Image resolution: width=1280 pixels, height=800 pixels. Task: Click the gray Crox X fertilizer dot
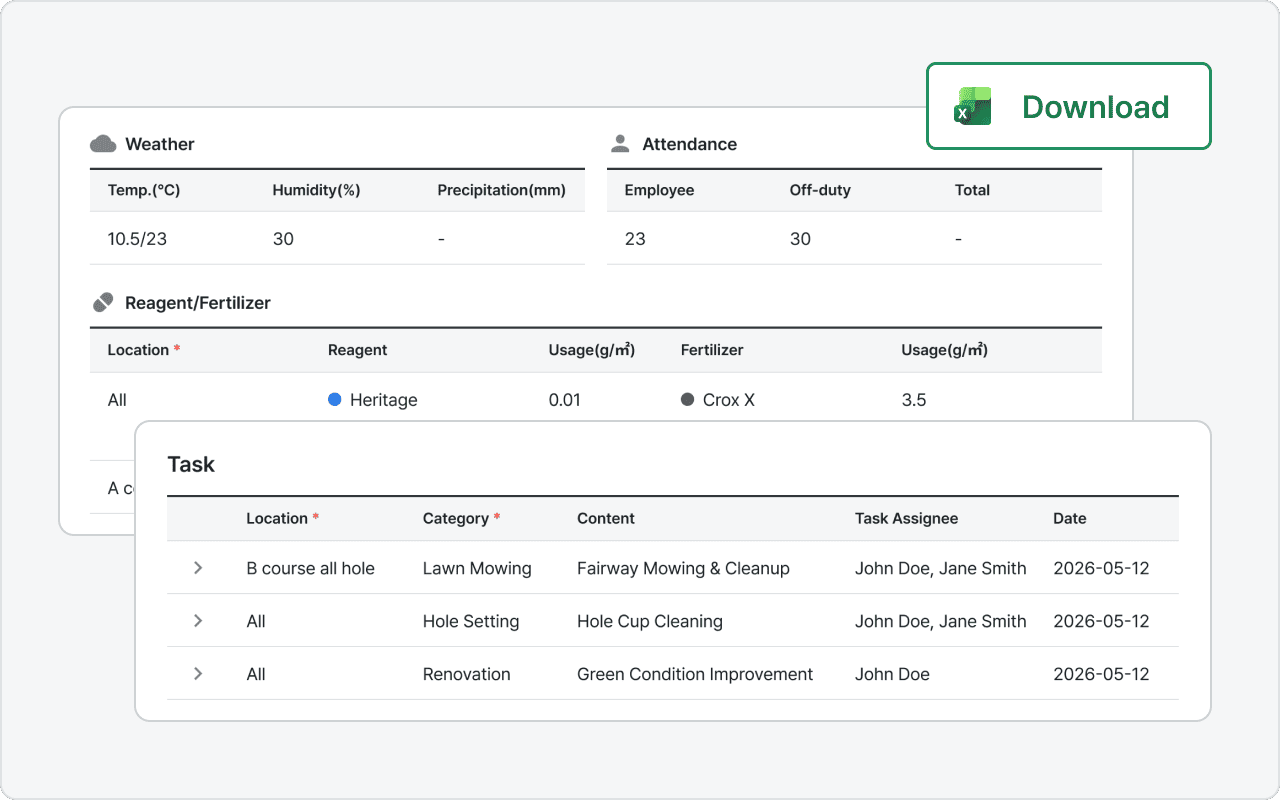687,400
